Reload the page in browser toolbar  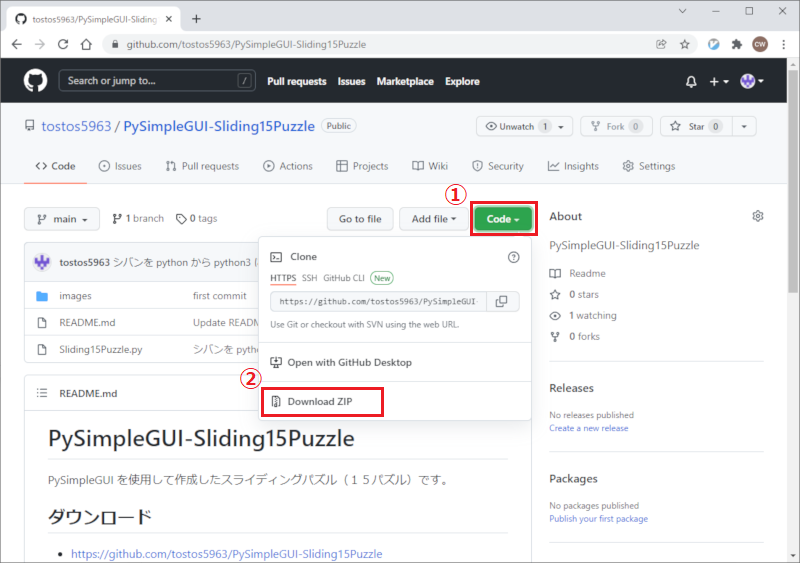tap(63, 44)
